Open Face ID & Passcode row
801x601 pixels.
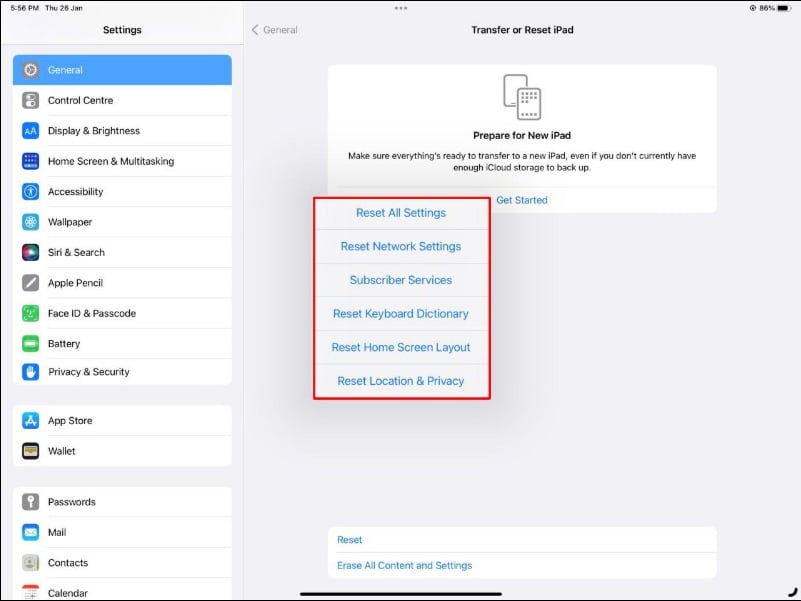122,313
